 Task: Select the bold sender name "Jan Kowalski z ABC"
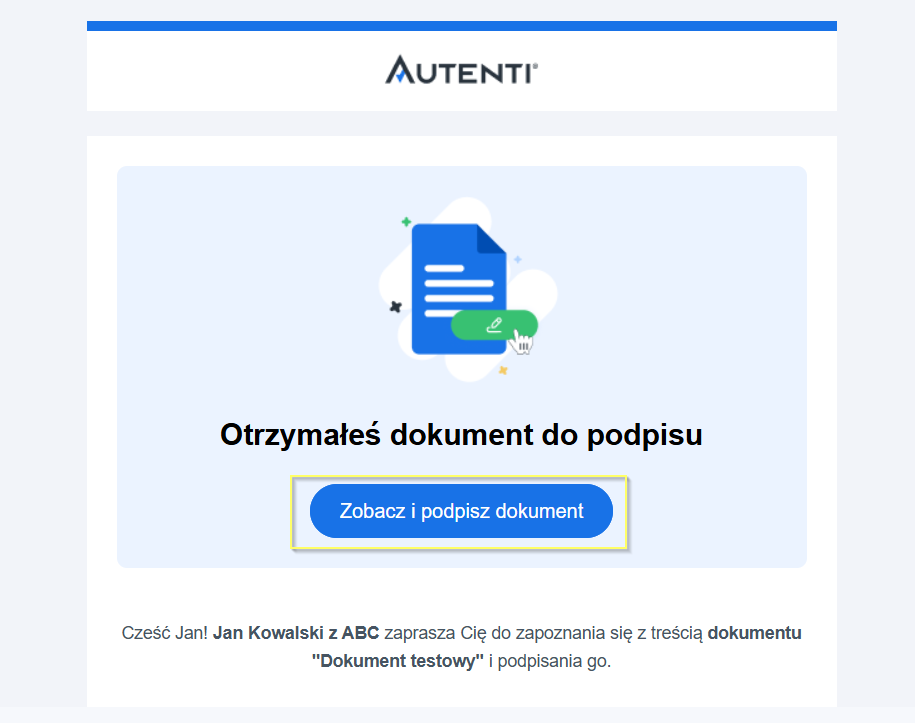(296, 633)
